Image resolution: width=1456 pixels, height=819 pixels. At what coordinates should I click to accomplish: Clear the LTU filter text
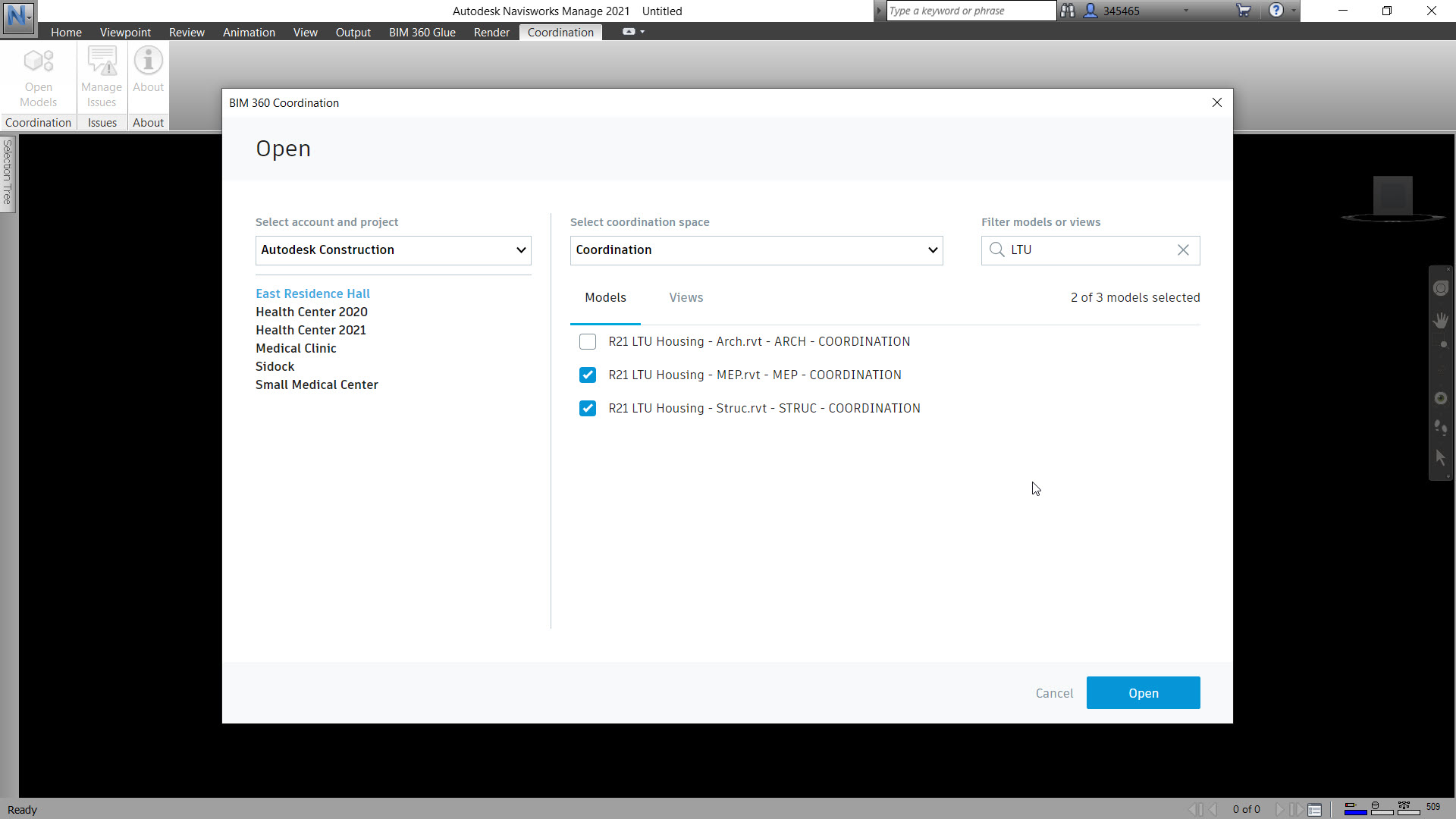coord(1183,249)
